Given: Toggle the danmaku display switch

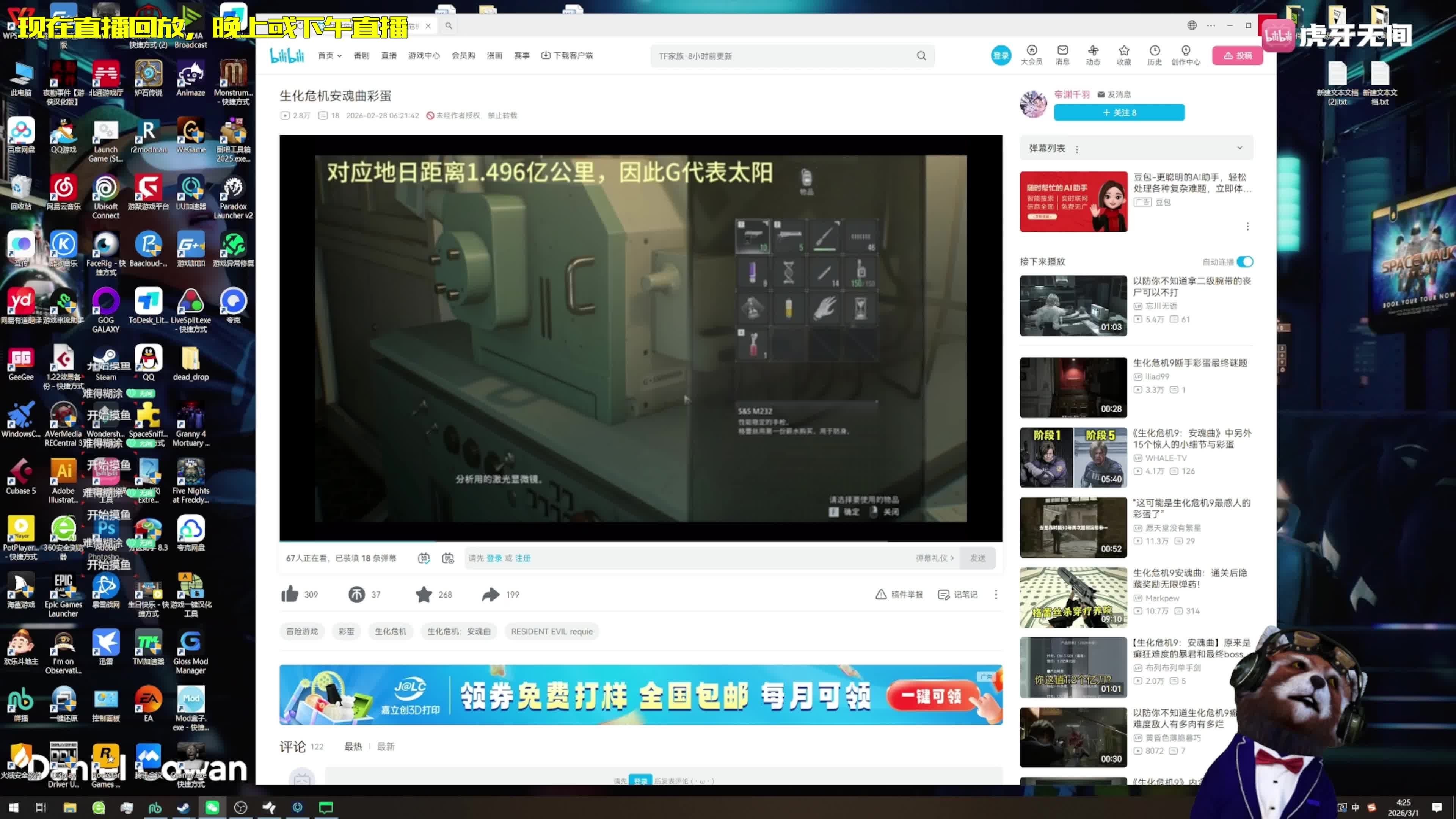Looking at the screenshot, I should 424,558.
